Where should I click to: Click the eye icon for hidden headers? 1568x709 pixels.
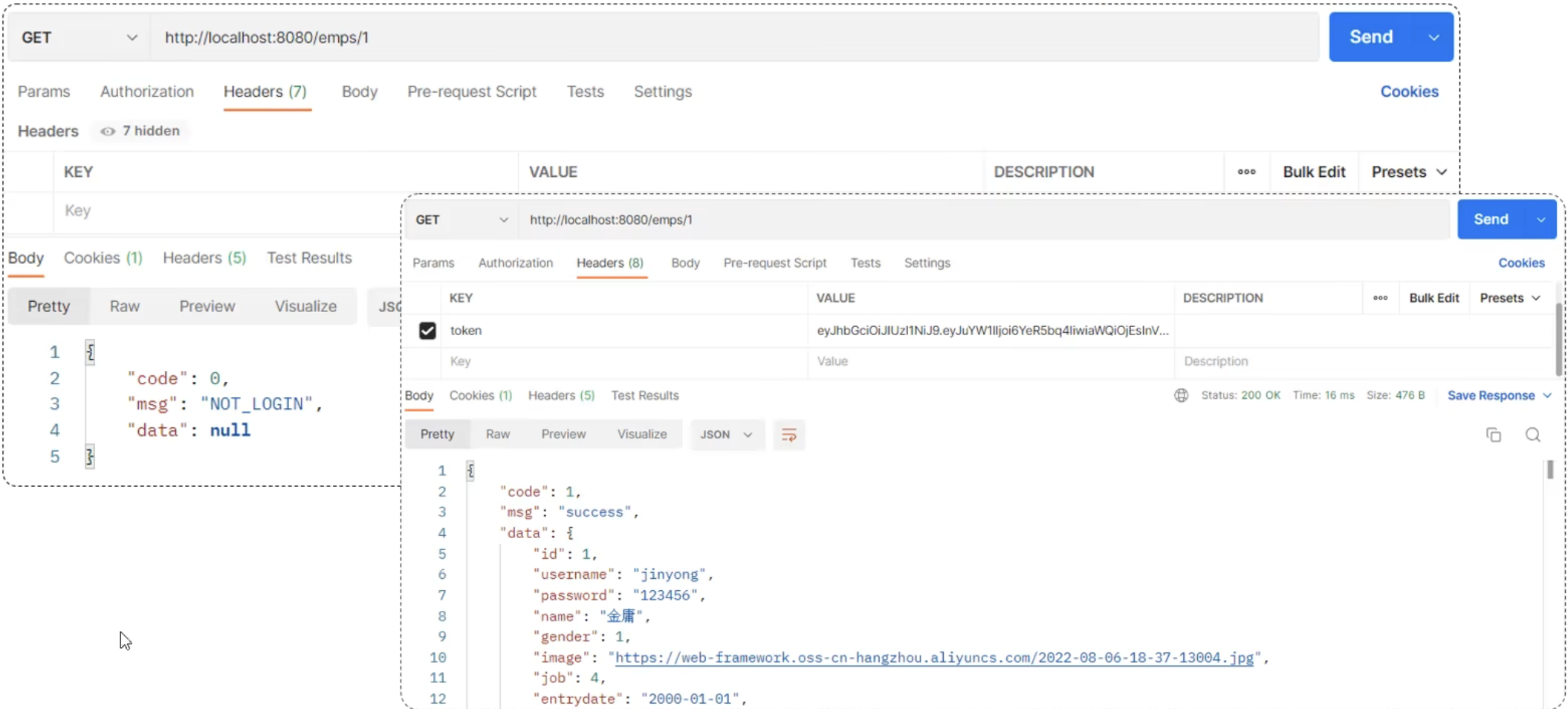[108, 132]
